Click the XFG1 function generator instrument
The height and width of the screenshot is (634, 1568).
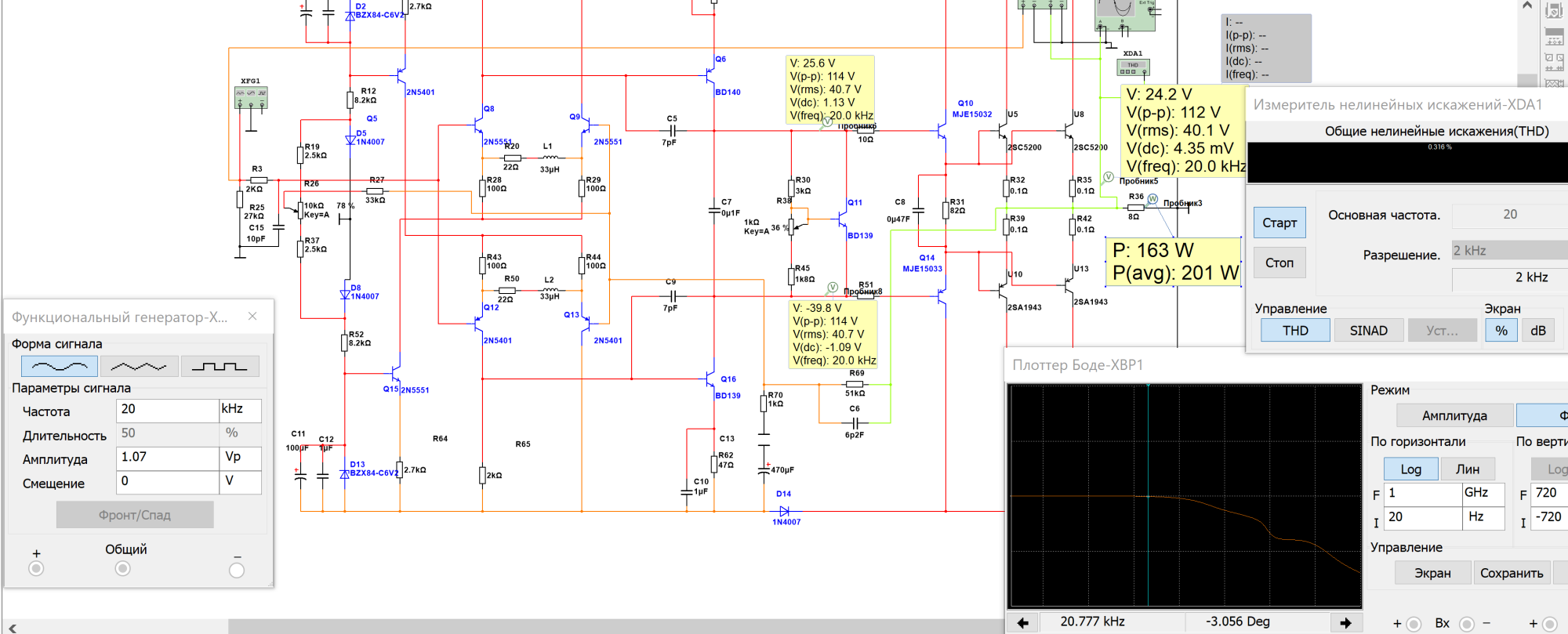251,97
